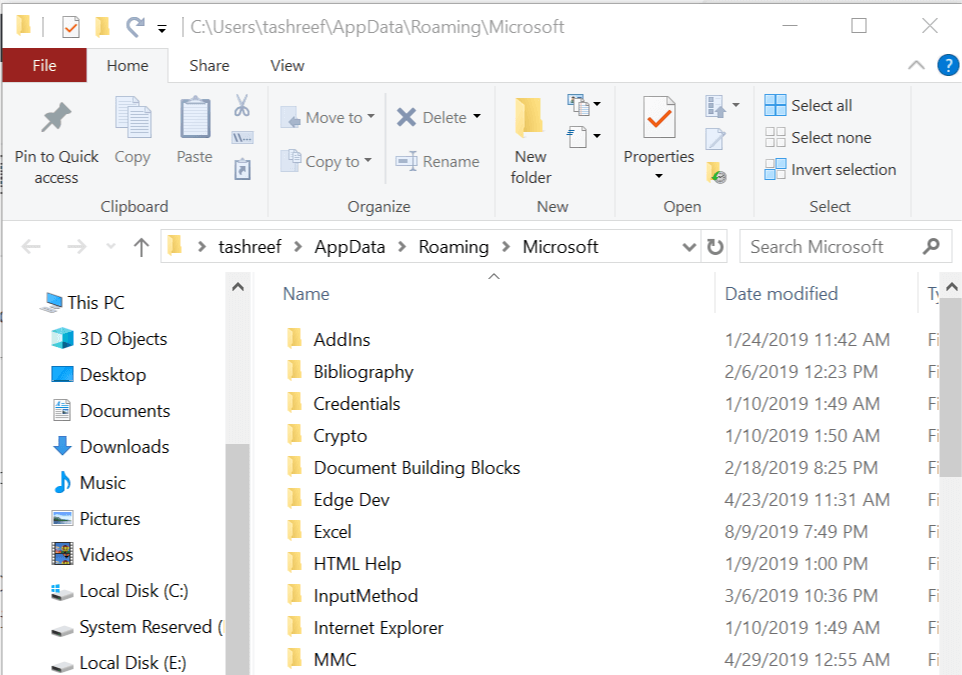The width and height of the screenshot is (962, 675).
Task: Expand the Properties dropdown arrow
Action: point(659,176)
